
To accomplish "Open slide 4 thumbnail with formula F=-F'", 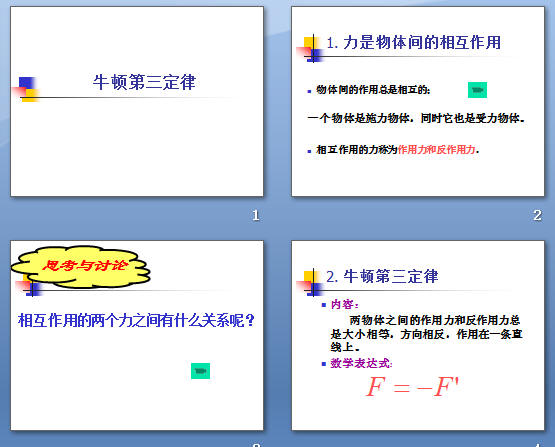I will 418,336.
